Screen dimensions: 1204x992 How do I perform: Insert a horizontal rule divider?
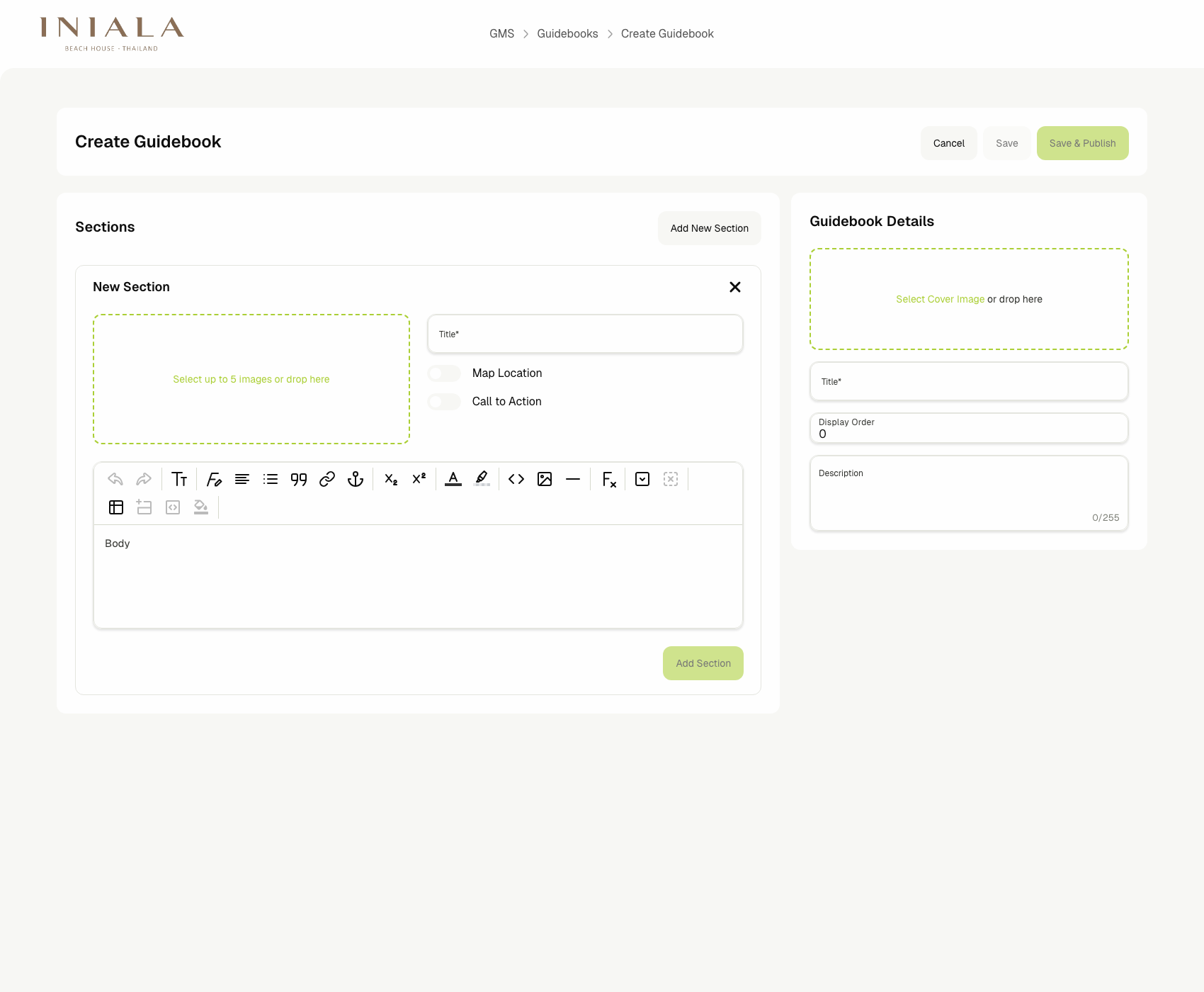point(573,479)
